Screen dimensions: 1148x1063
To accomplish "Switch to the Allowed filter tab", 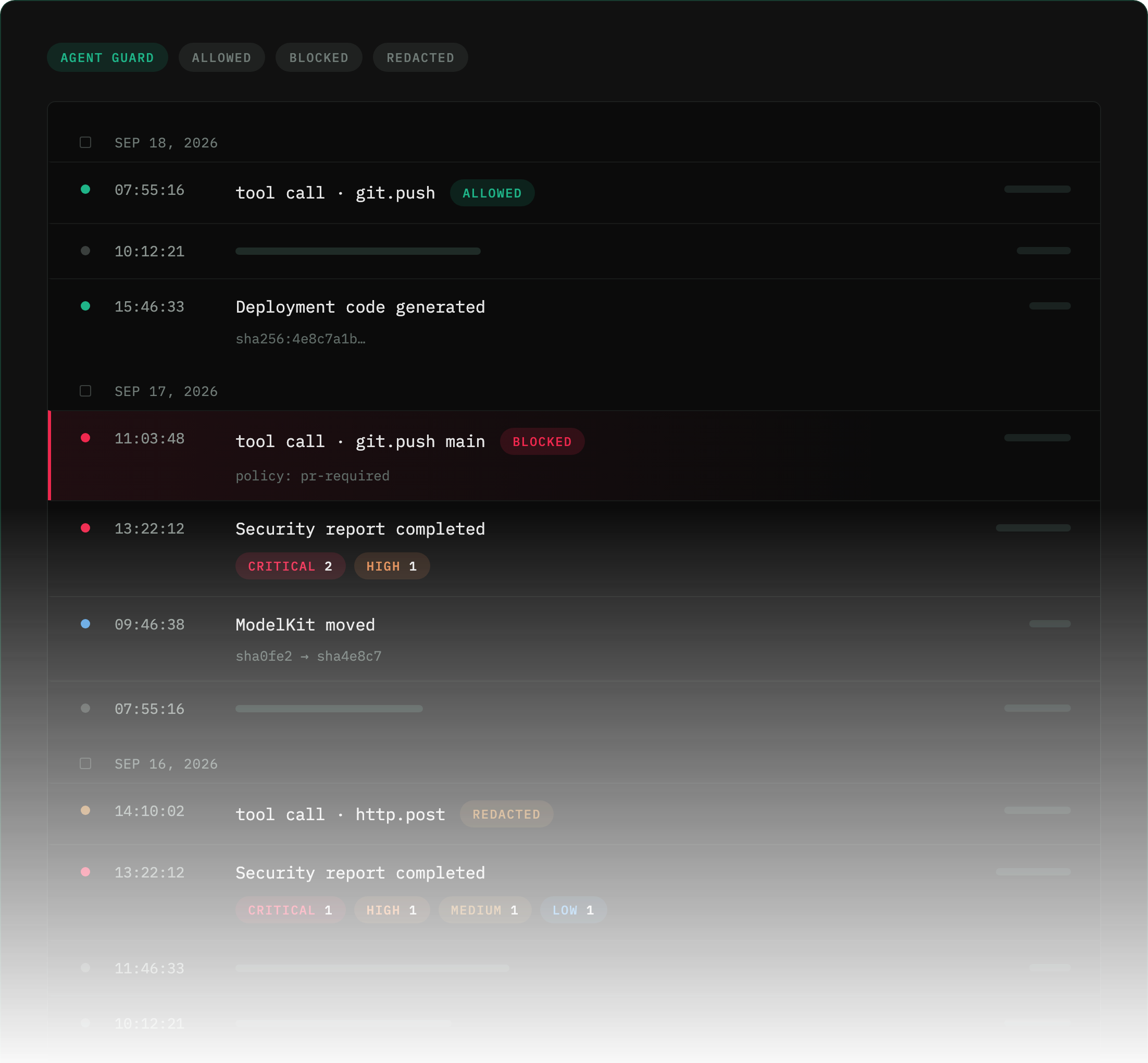I will coord(221,57).
